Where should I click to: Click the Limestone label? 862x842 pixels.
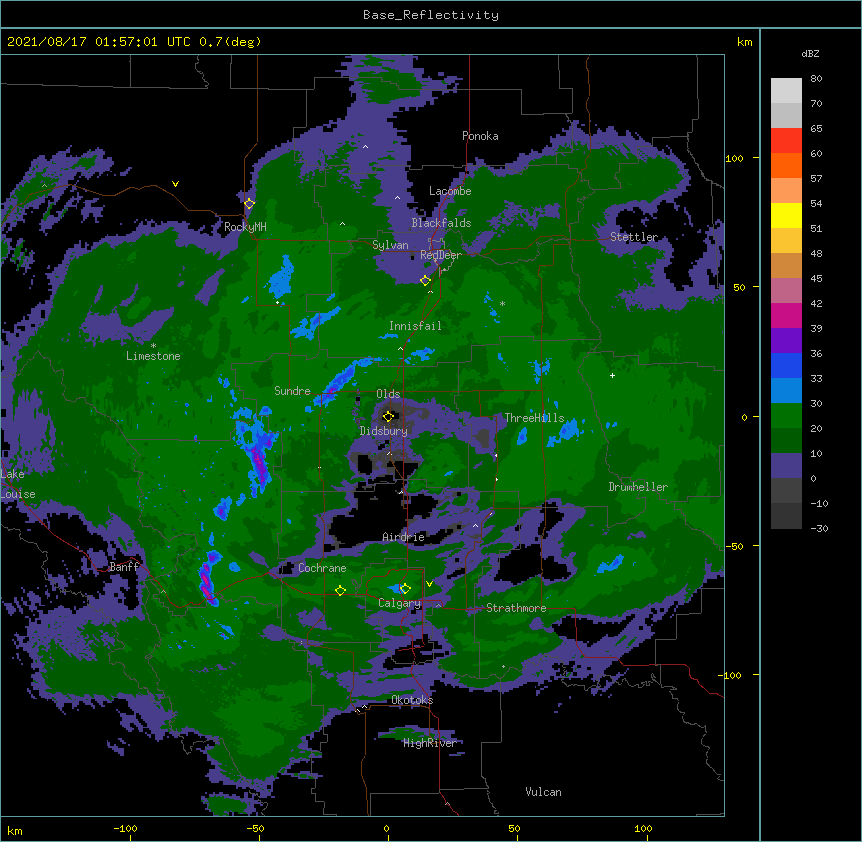[153, 356]
